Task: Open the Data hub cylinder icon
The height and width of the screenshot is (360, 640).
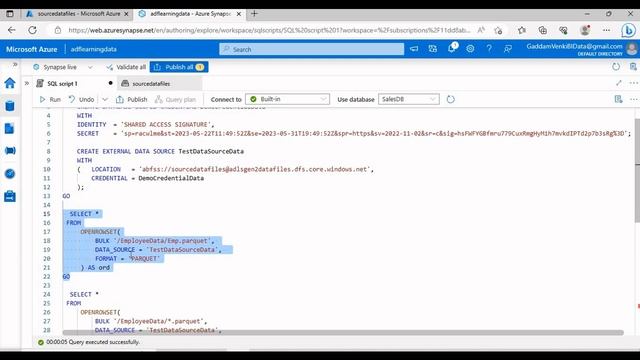Action: tap(10, 106)
